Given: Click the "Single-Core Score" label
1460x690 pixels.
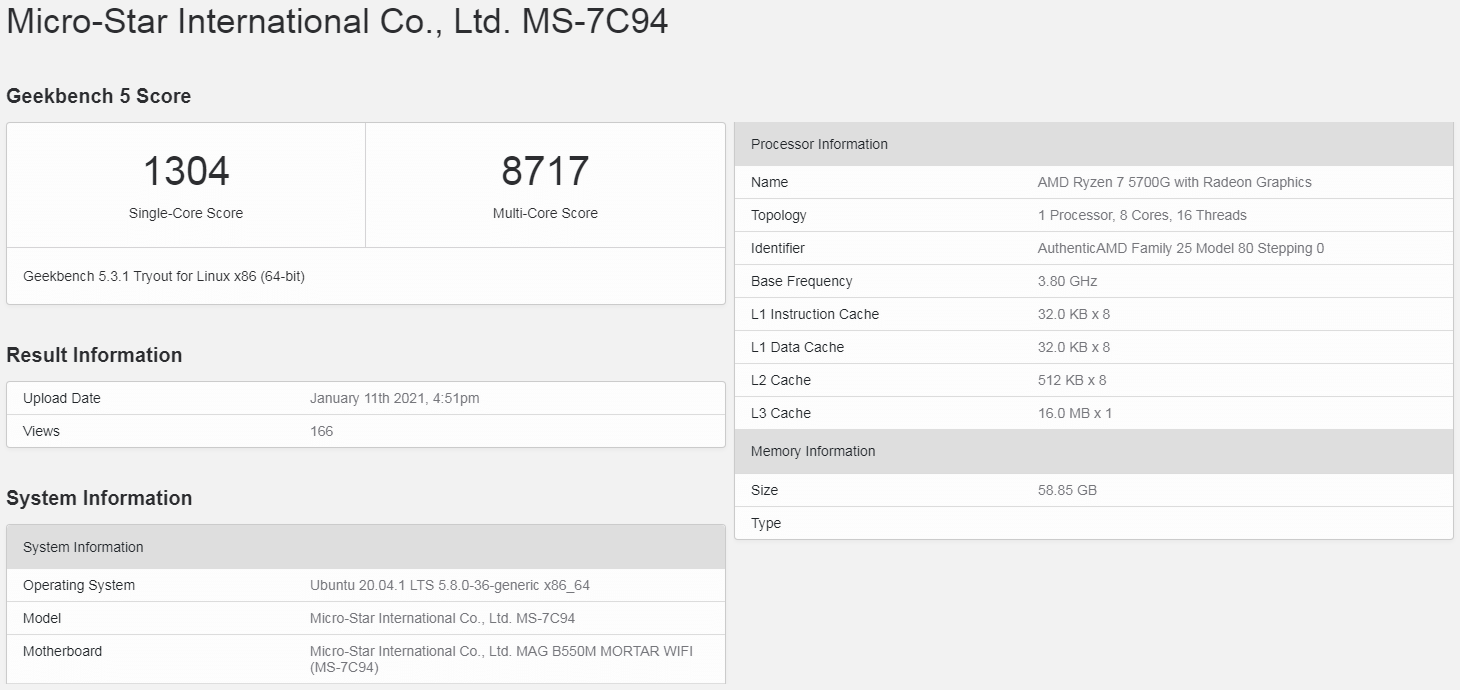Looking at the screenshot, I should pyautogui.click(x=186, y=213).
